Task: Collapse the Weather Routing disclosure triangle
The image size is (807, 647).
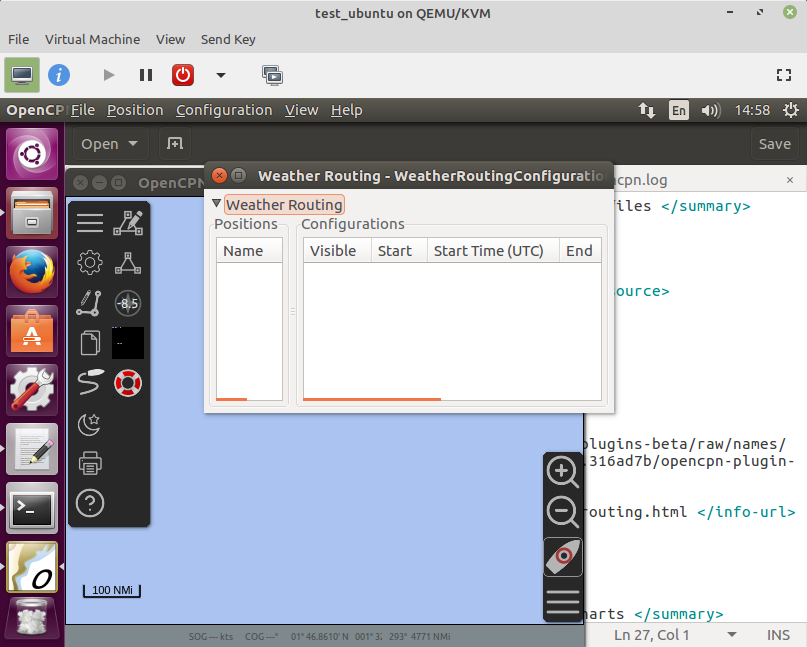Action: [x=217, y=203]
